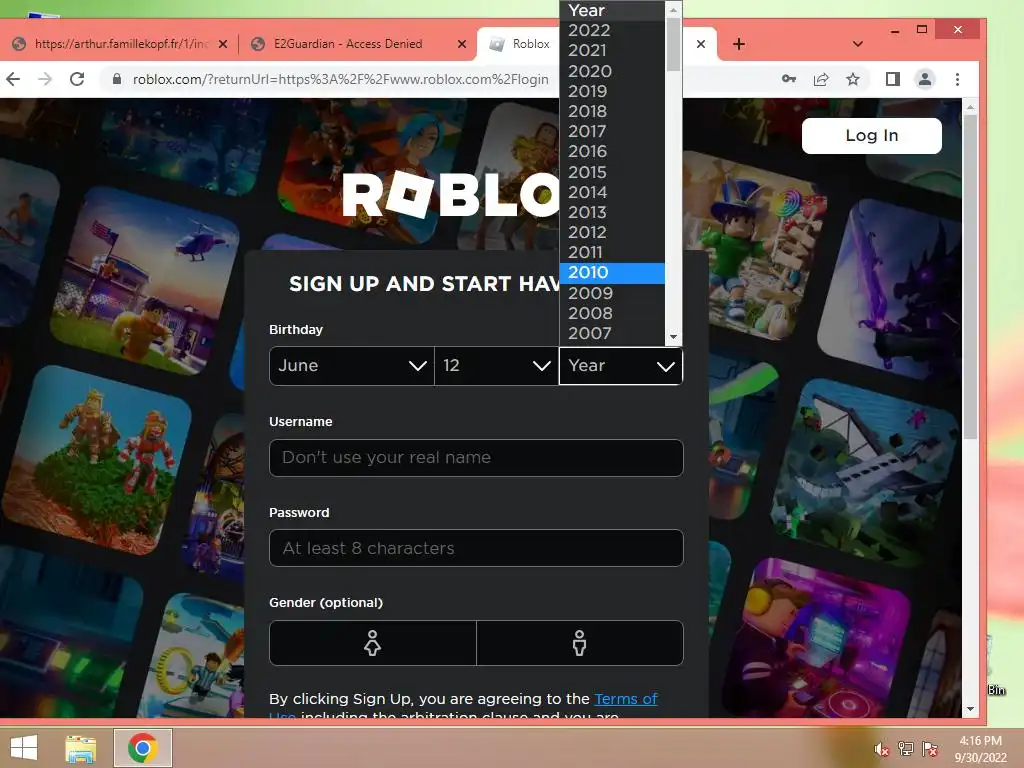This screenshot has width=1024, height=768.
Task: Open File Explorer from the taskbar
Action: 80,748
